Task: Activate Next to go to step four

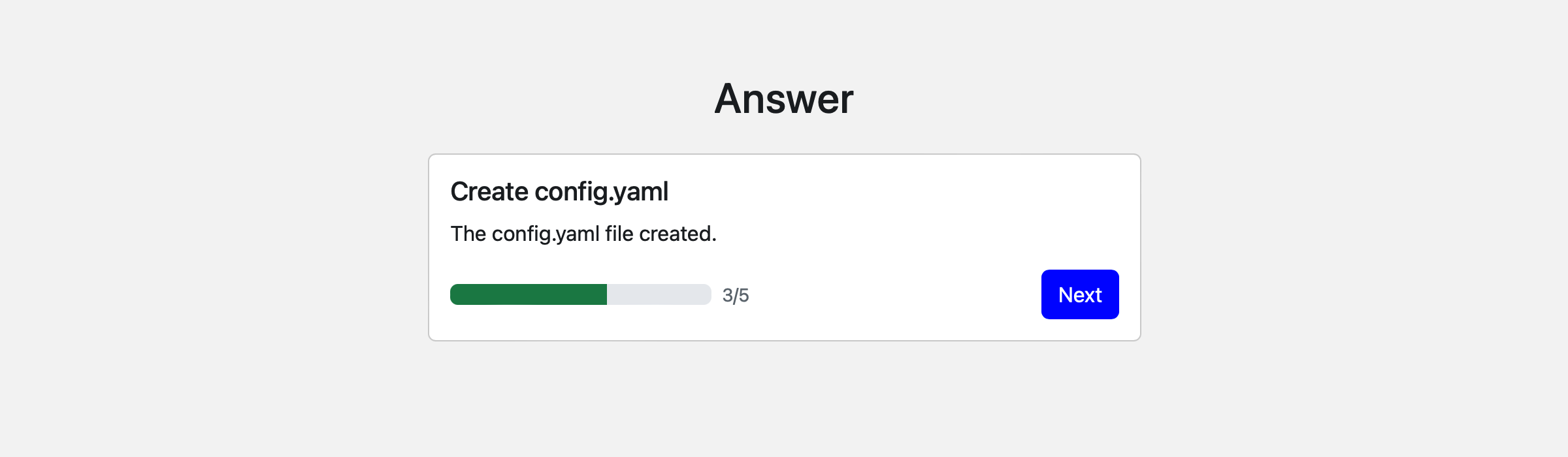Action: coord(1079,294)
